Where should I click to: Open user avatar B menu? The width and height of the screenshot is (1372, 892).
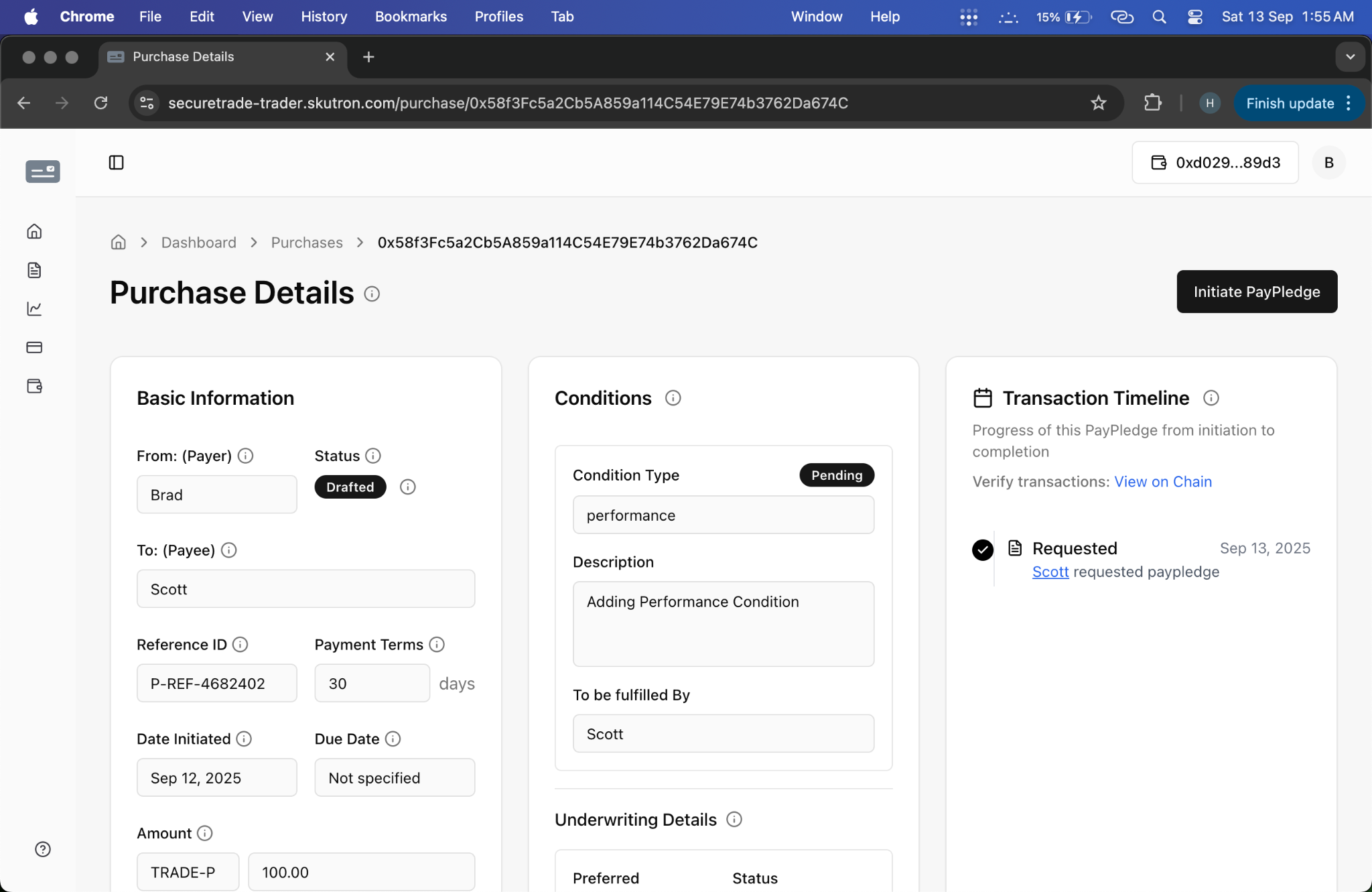(1329, 162)
